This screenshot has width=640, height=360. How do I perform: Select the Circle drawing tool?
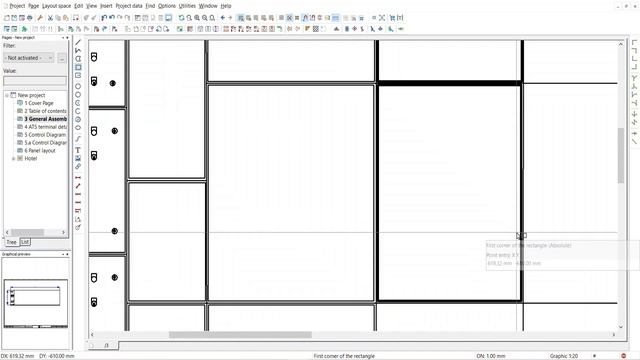(x=78, y=86)
